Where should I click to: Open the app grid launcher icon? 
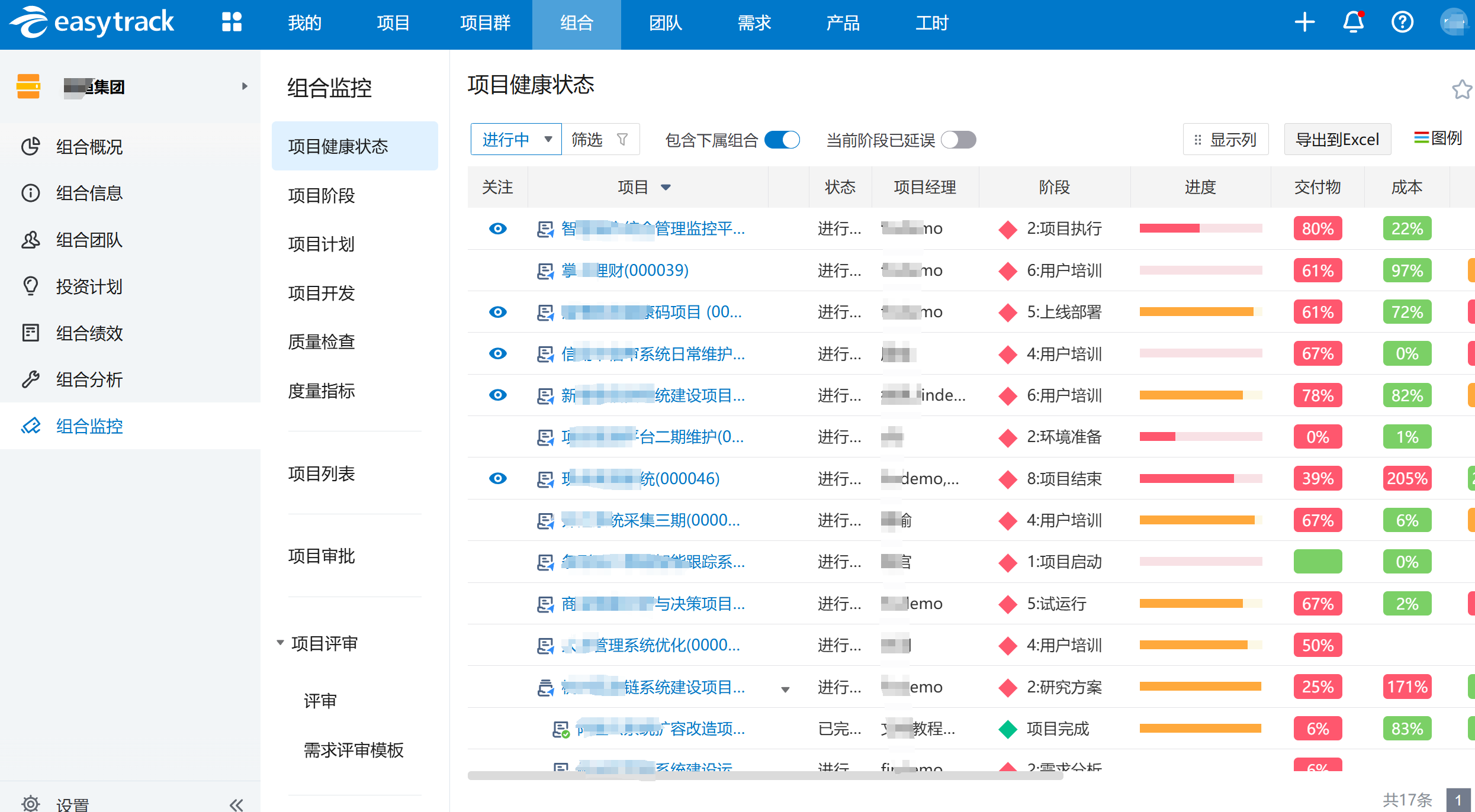[x=232, y=22]
